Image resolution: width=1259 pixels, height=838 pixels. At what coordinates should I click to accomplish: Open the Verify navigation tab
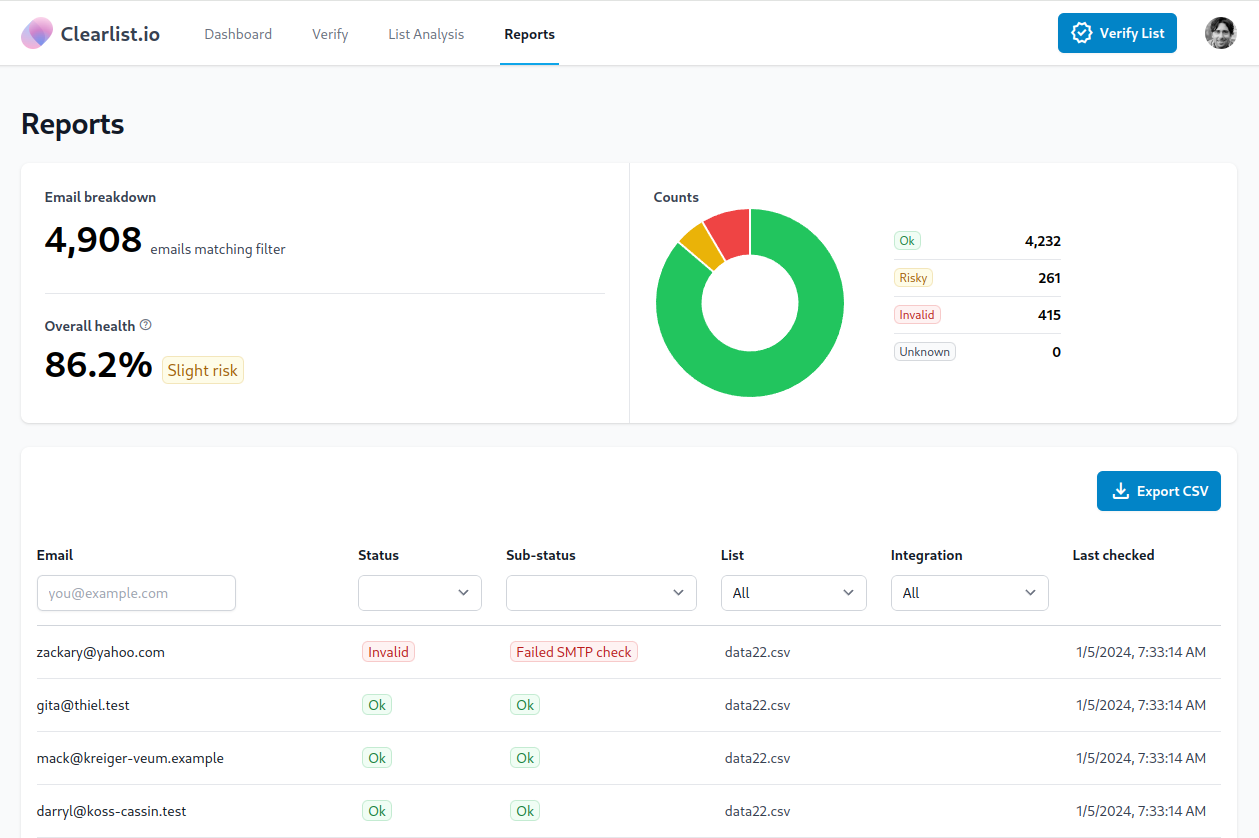[330, 34]
